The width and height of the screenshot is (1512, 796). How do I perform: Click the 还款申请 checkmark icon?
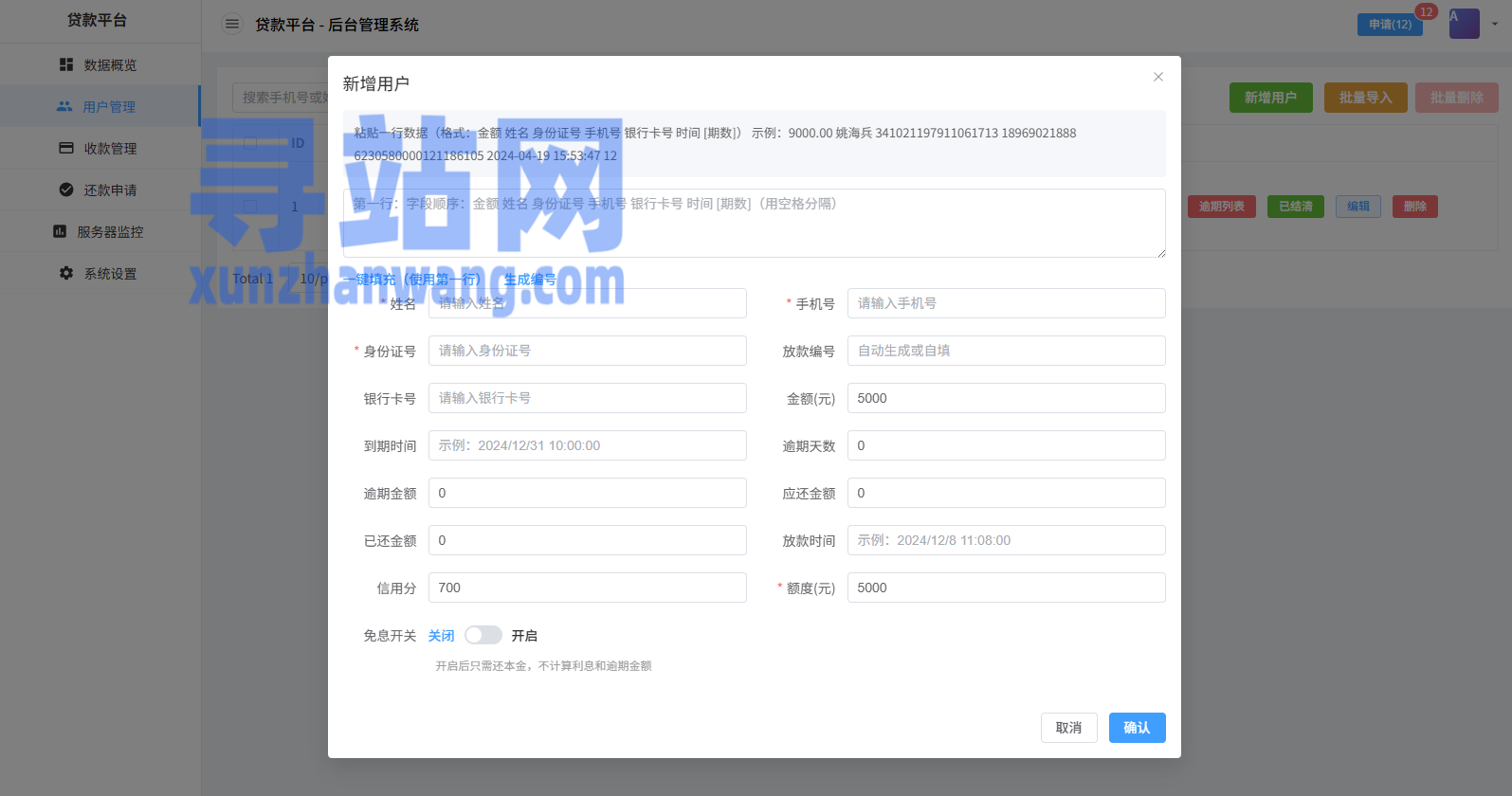(66, 190)
